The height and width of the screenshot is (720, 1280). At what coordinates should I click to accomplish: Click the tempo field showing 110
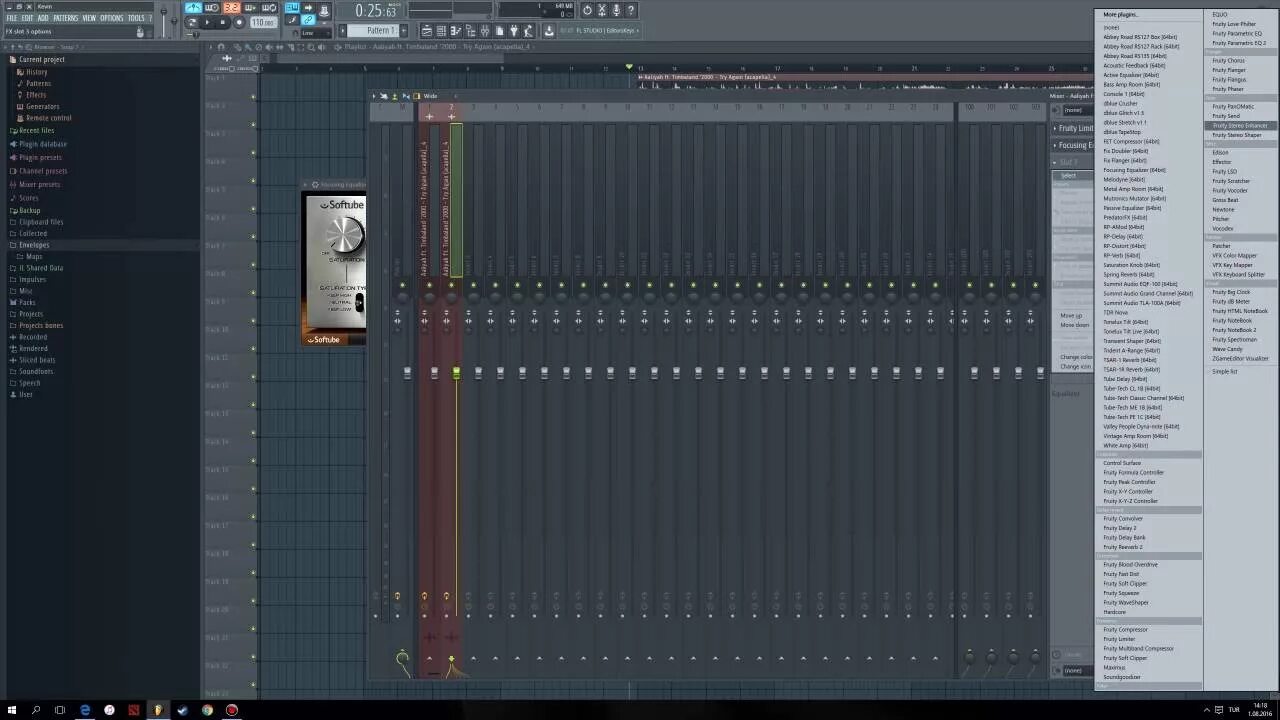263,22
